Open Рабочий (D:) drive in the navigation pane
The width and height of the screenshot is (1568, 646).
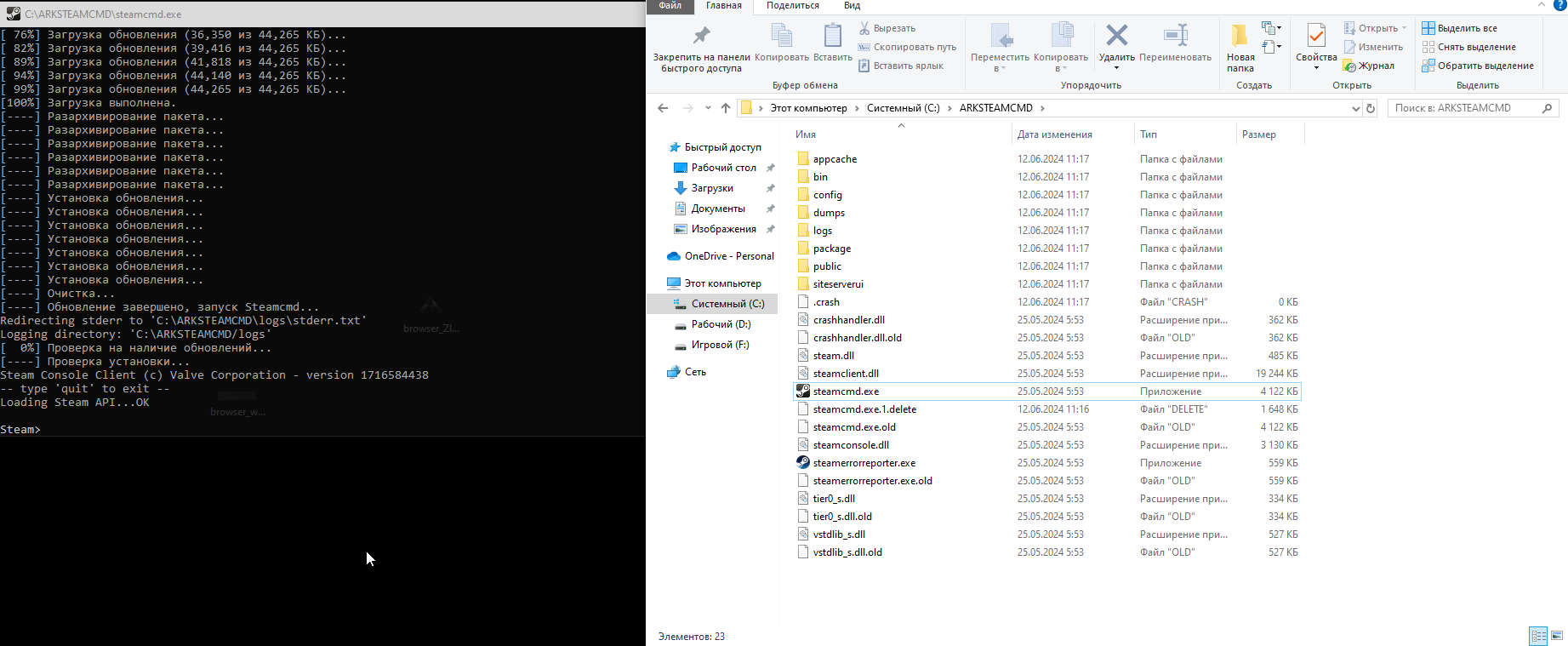(721, 324)
